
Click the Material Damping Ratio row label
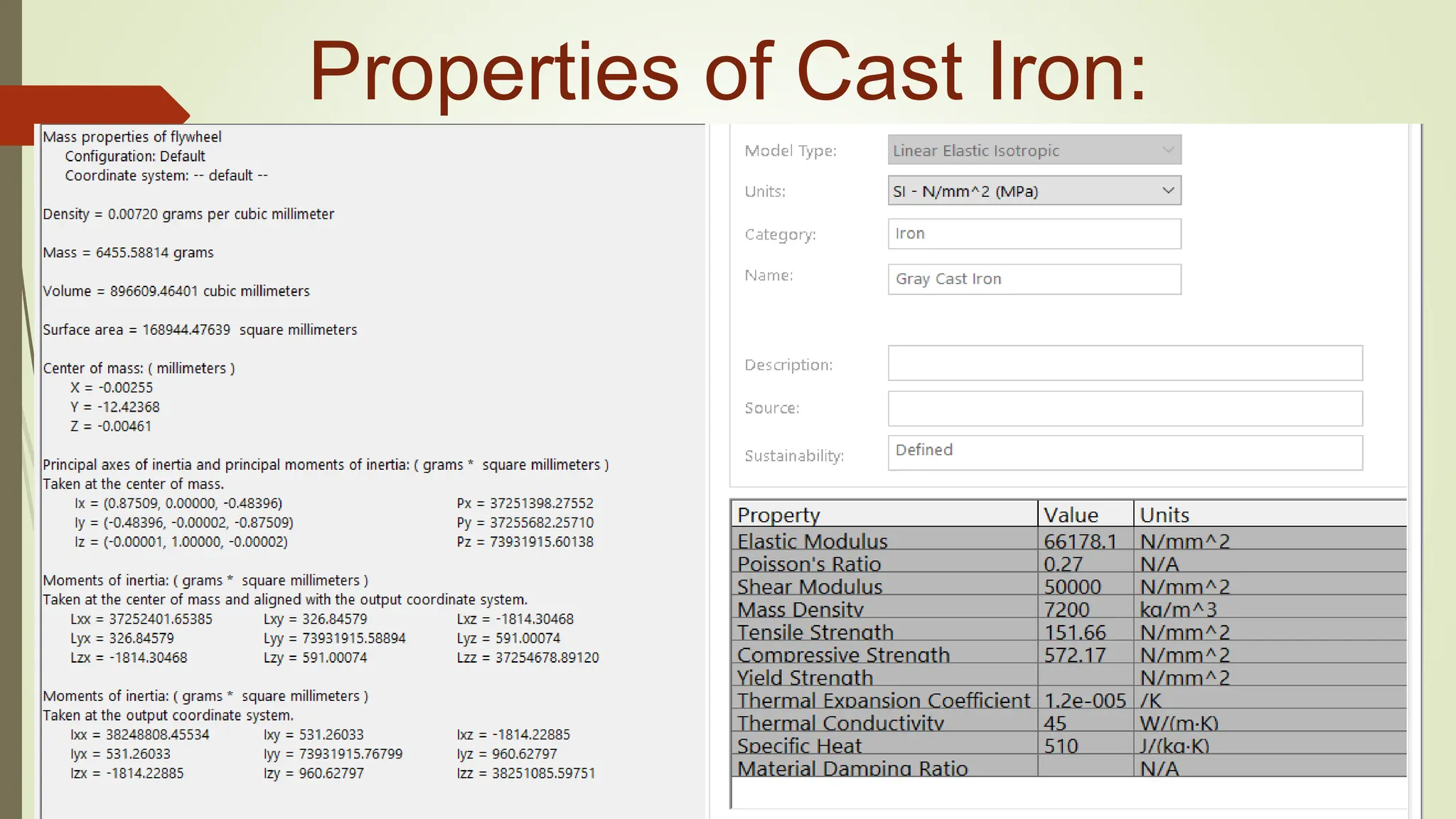852,768
